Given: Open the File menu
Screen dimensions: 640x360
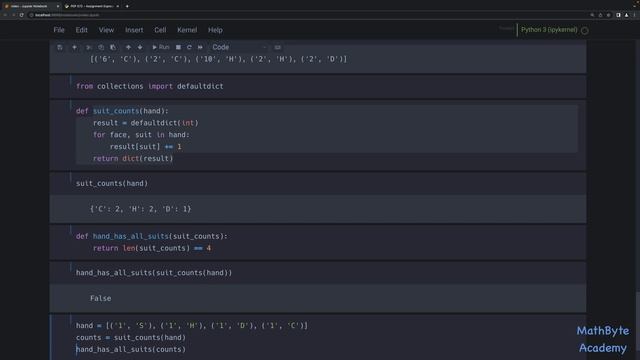Looking at the screenshot, I should [x=59, y=30].
